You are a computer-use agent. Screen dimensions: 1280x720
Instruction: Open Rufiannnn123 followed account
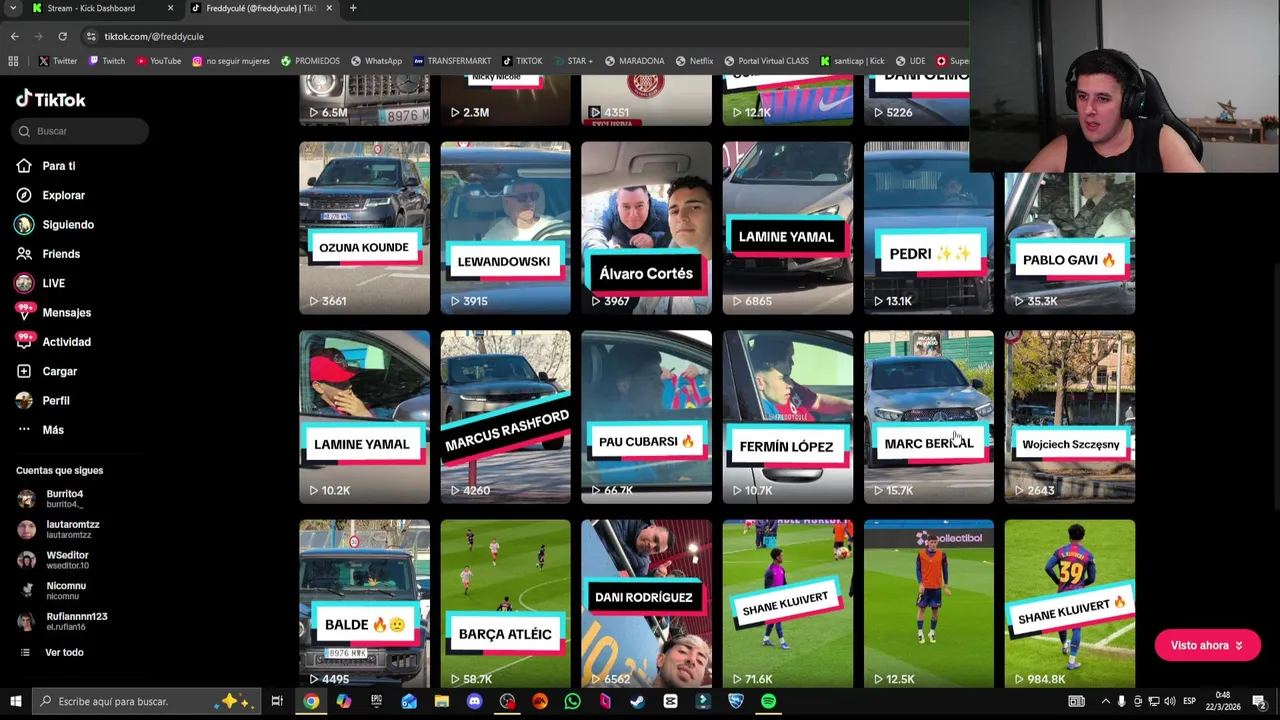pos(76,621)
